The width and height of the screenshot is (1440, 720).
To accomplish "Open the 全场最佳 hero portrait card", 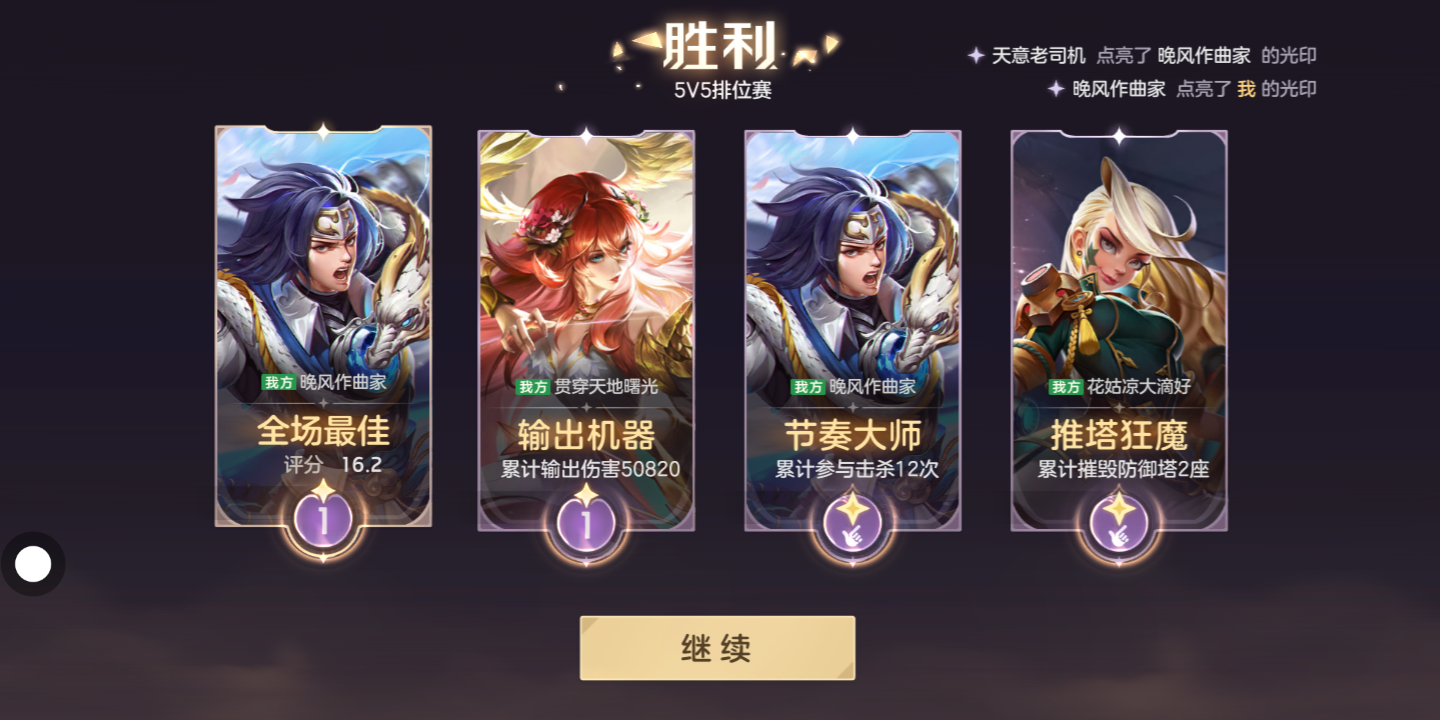I will [323, 325].
